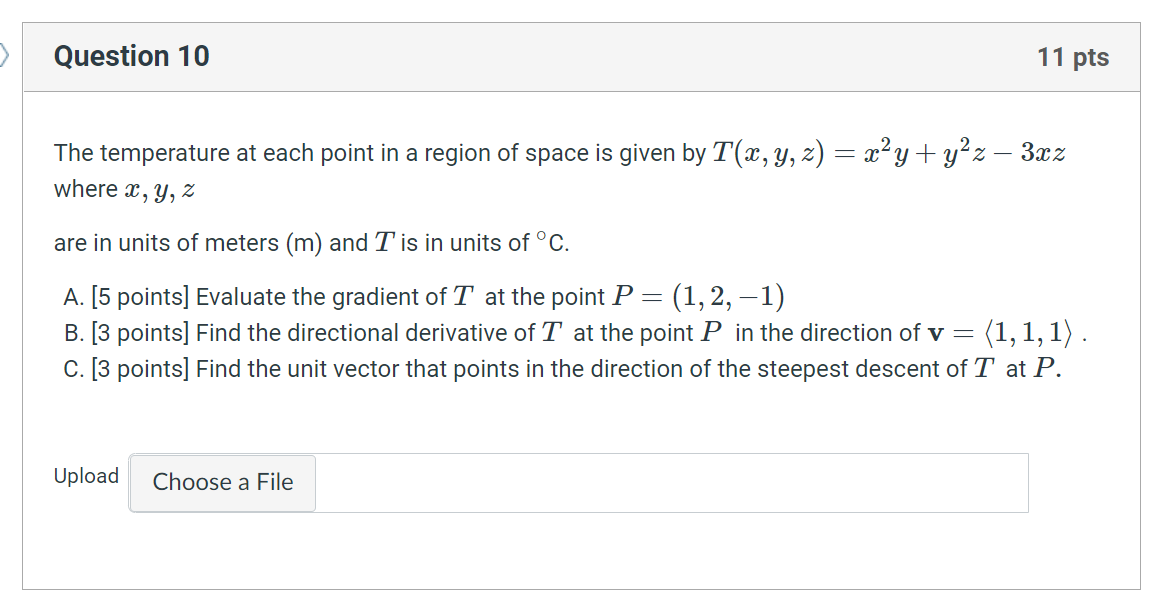Viewport: 1169px width, 606px height.
Task: Click the Upload label text
Action: 86,476
